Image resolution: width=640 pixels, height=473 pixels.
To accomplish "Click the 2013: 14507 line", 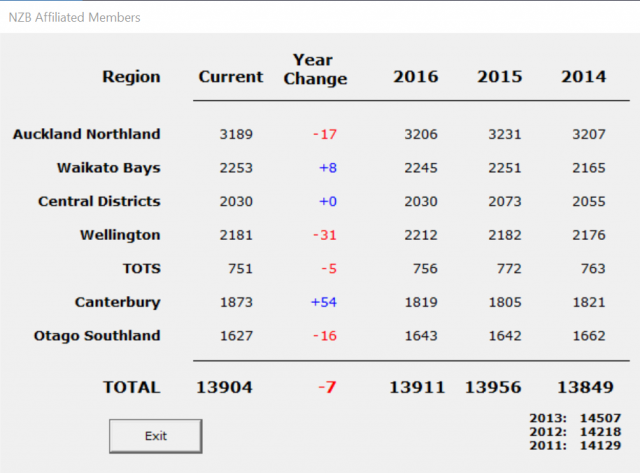I will click(575, 418).
